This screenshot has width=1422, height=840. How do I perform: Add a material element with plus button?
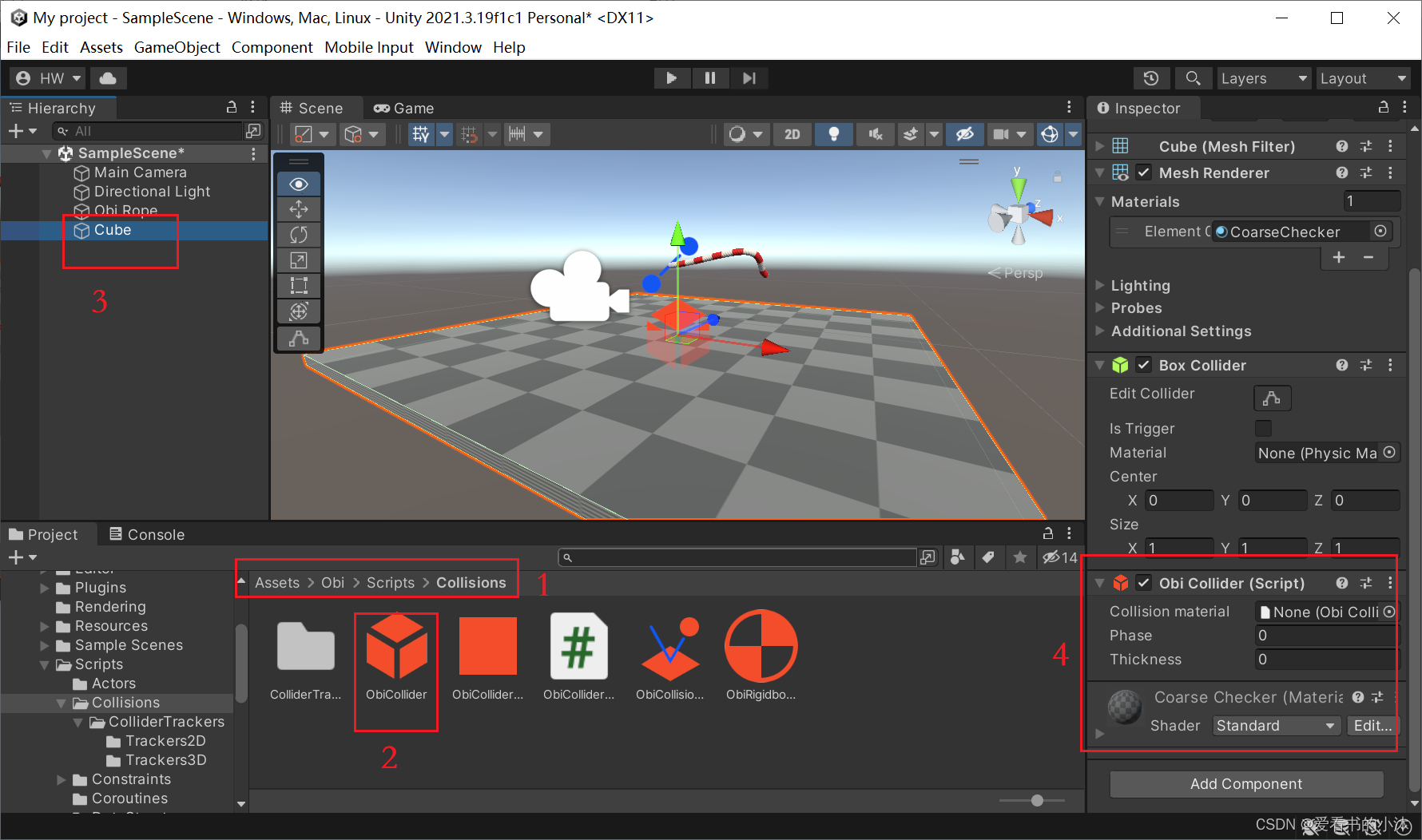click(x=1339, y=257)
